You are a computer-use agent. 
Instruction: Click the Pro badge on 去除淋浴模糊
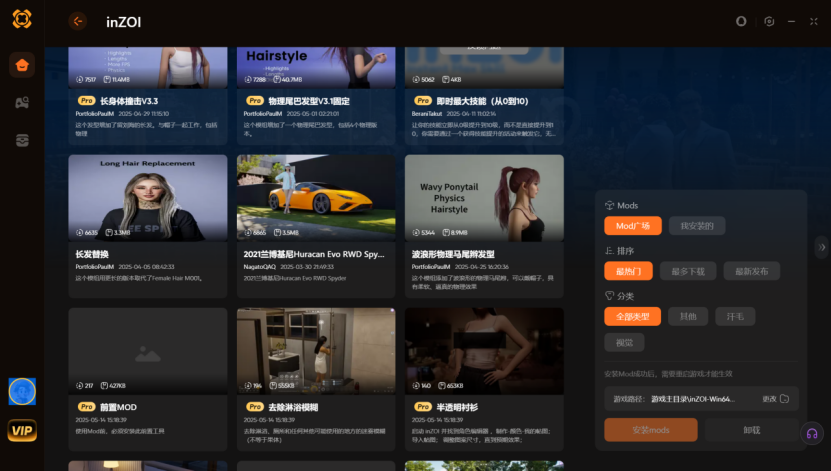pyautogui.click(x=255, y=407)
